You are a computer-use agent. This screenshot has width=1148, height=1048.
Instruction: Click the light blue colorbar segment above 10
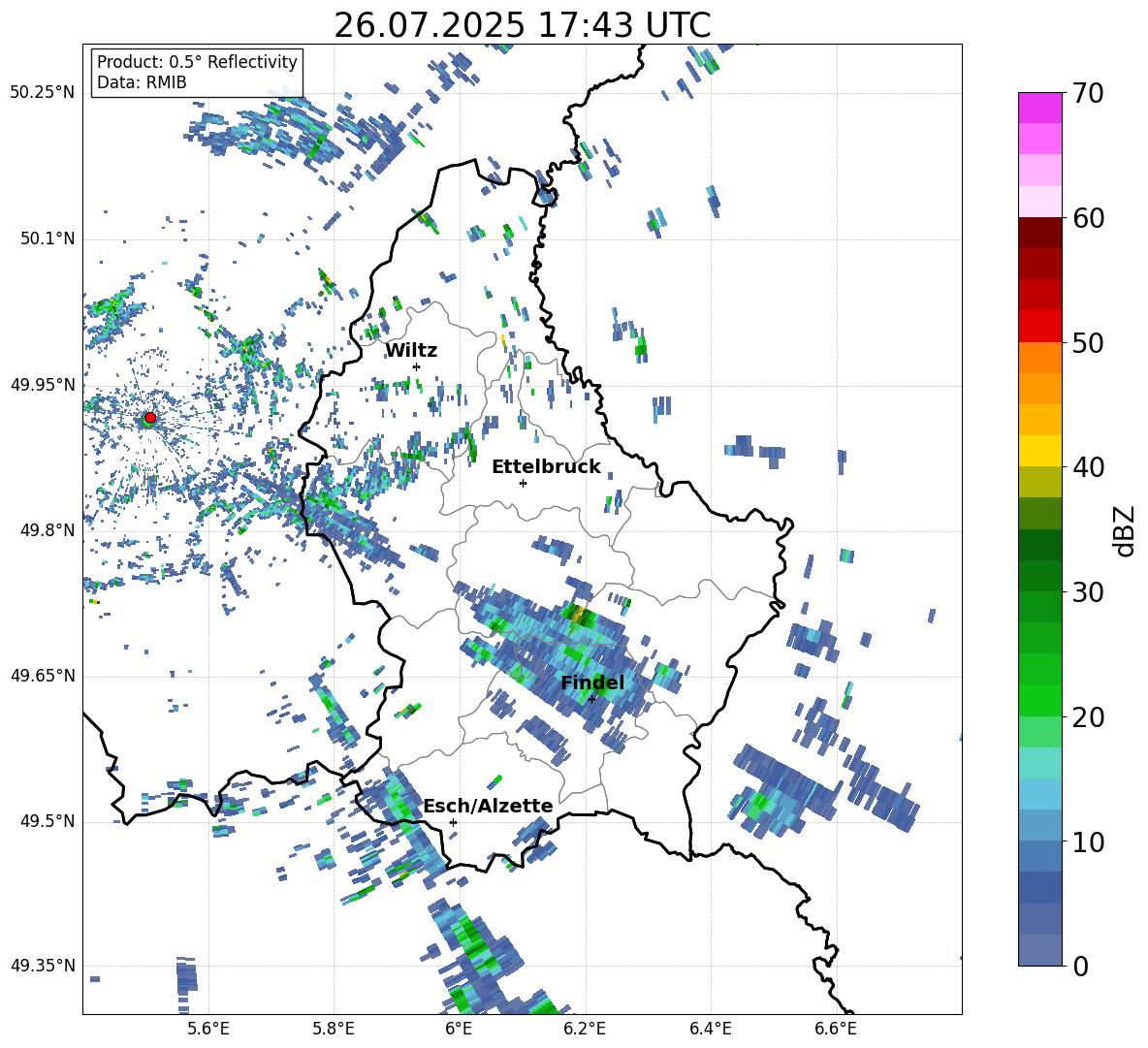pyautogui.click(x=1040, y=825)
